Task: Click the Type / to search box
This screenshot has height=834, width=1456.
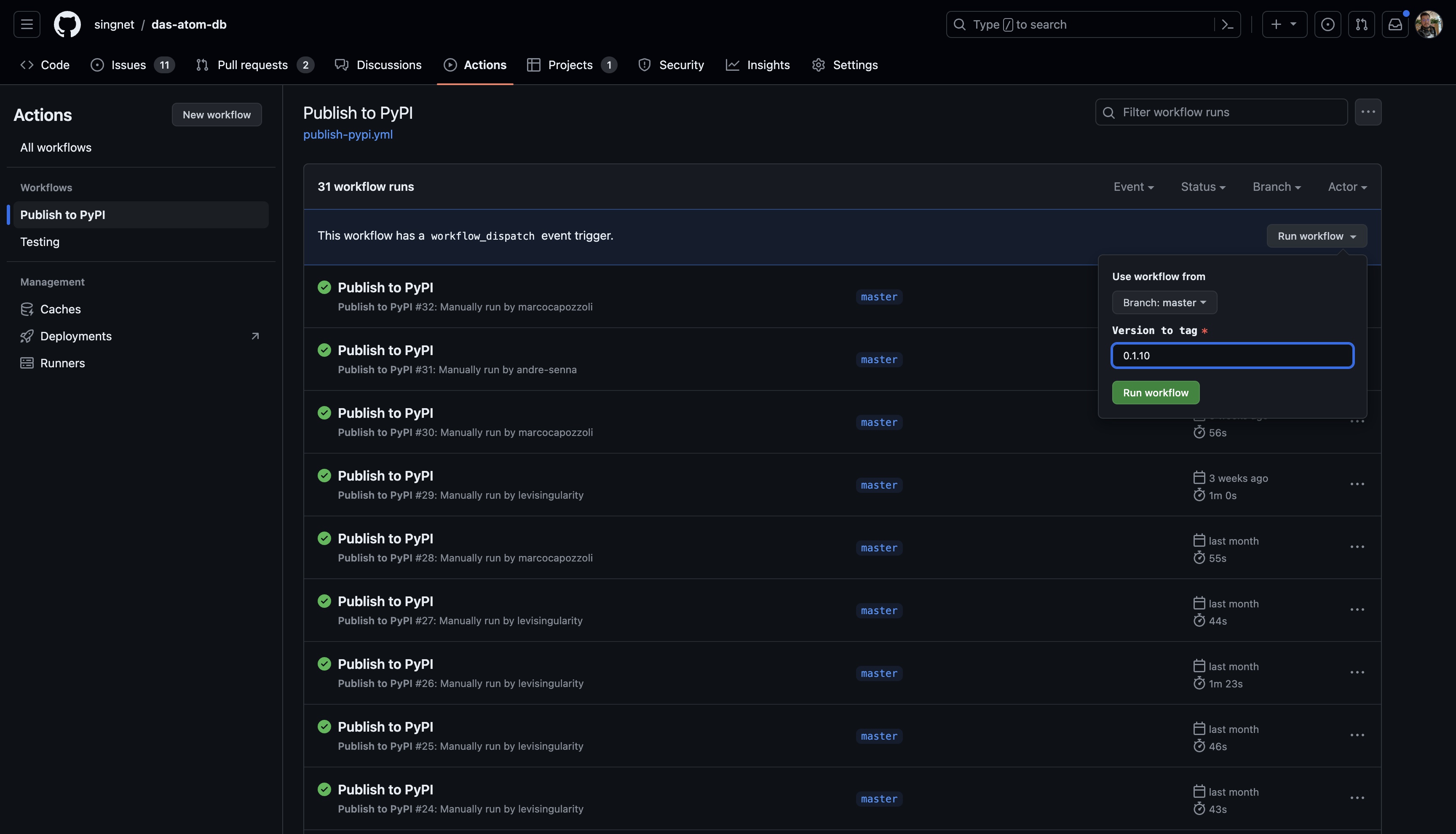Action: (1093, 24)
